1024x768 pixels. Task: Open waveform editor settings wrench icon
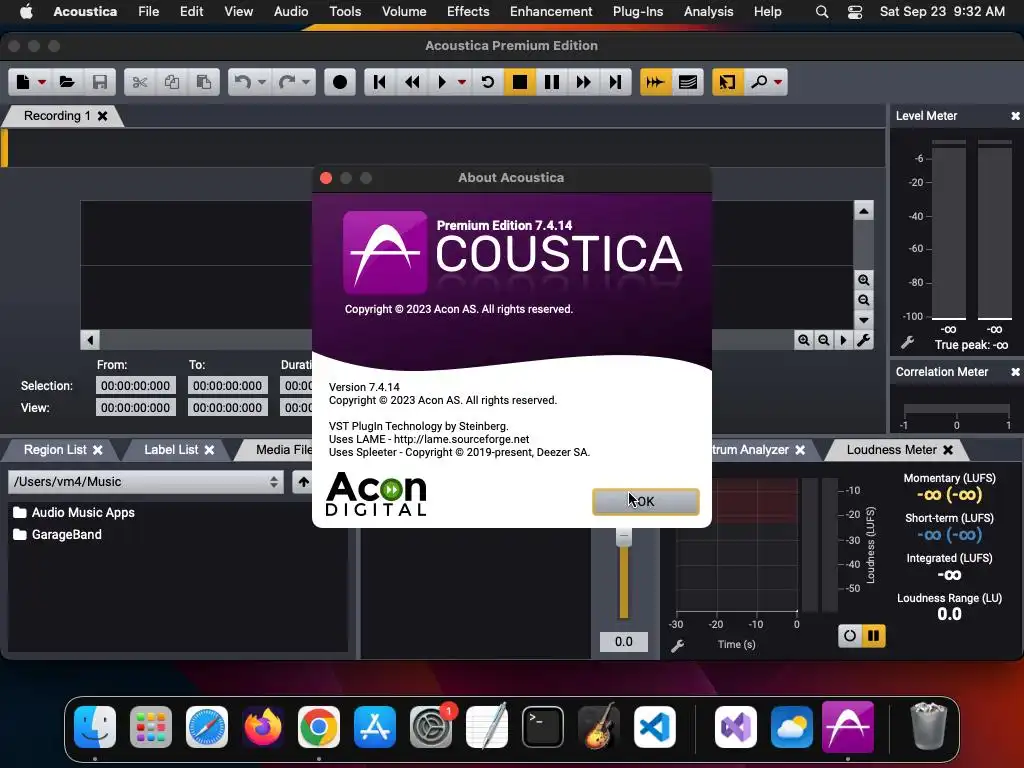(x=863, y=340)
